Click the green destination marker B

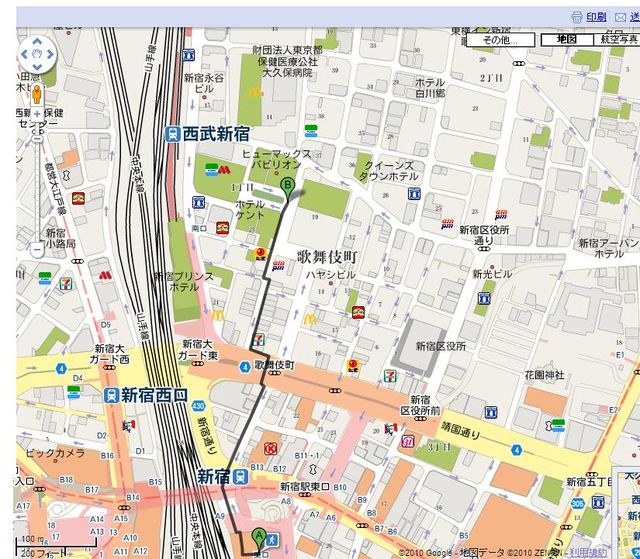(288, 184)
